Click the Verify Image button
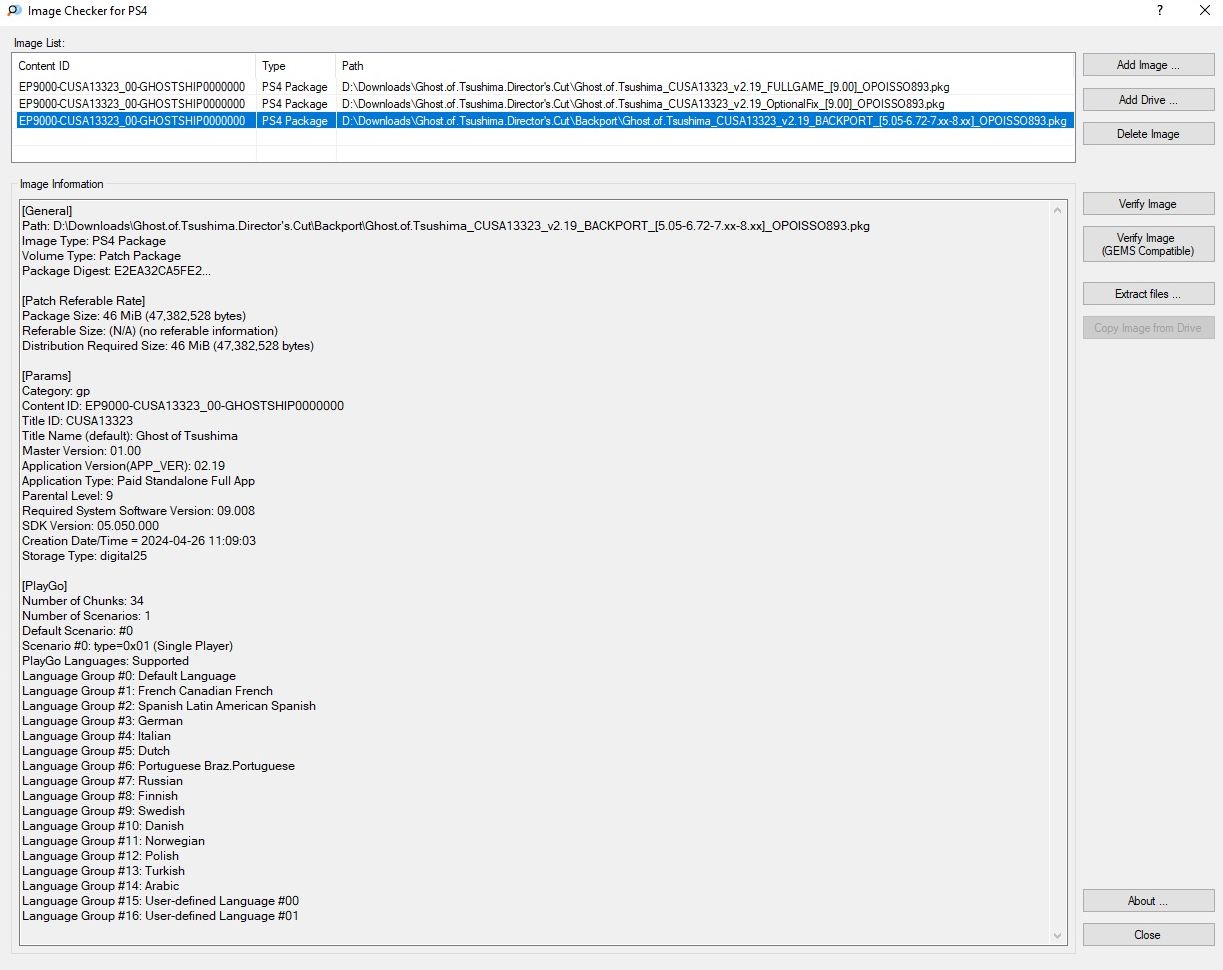This screenshot has height=970, width=1223. [x=1148, y=204]
